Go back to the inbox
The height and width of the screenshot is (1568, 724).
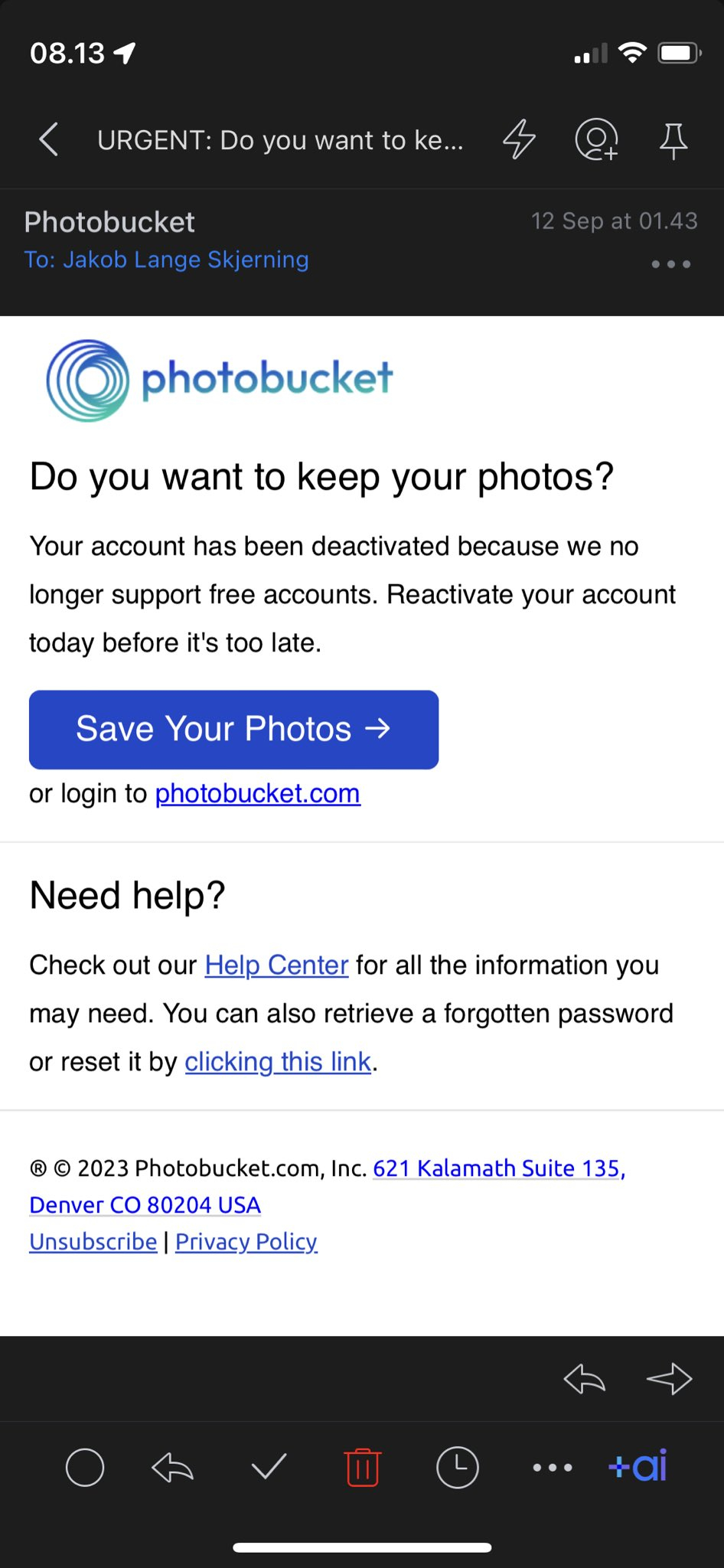(x=47, y=140)
